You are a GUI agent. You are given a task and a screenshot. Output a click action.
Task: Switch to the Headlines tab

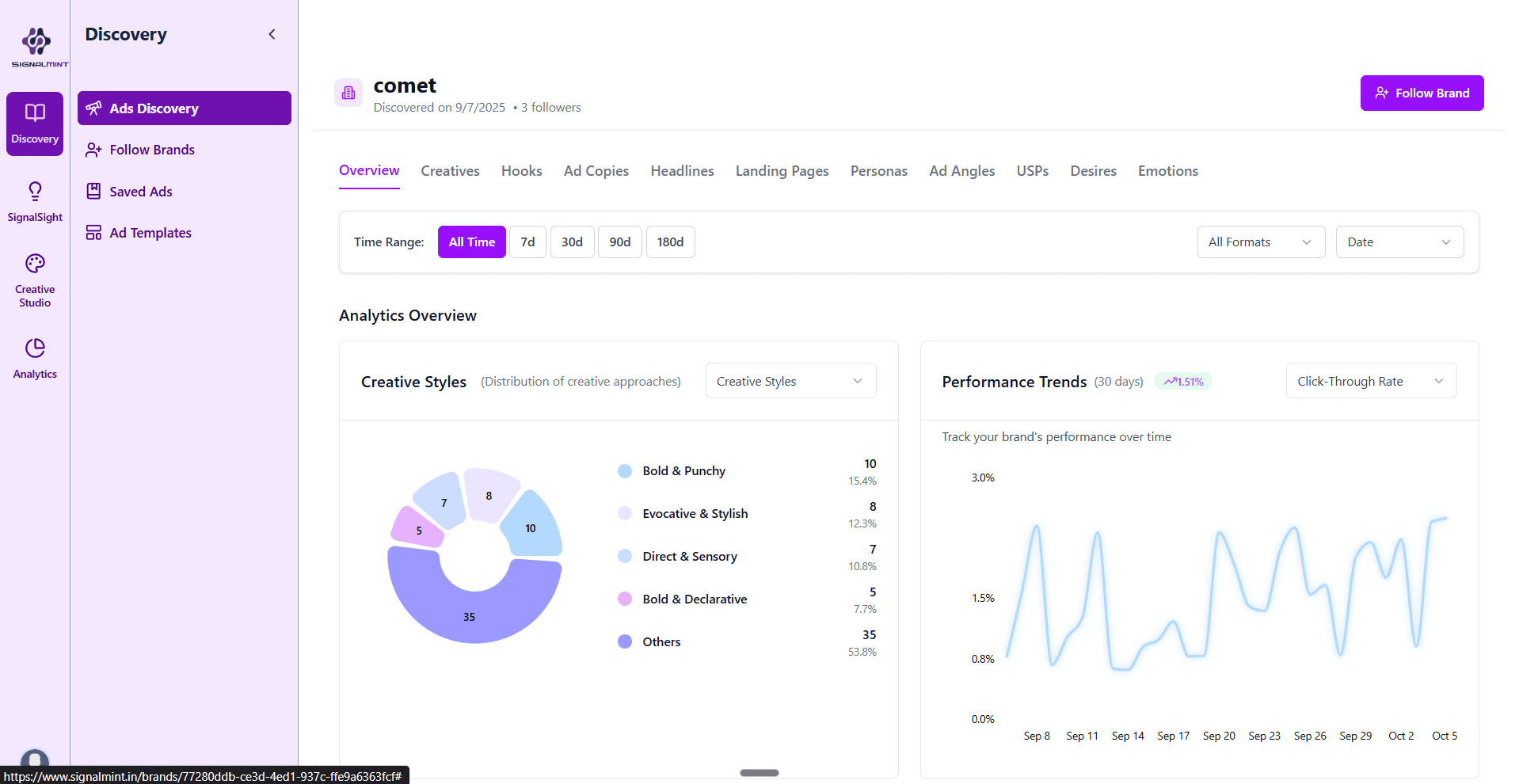(681, 171)
